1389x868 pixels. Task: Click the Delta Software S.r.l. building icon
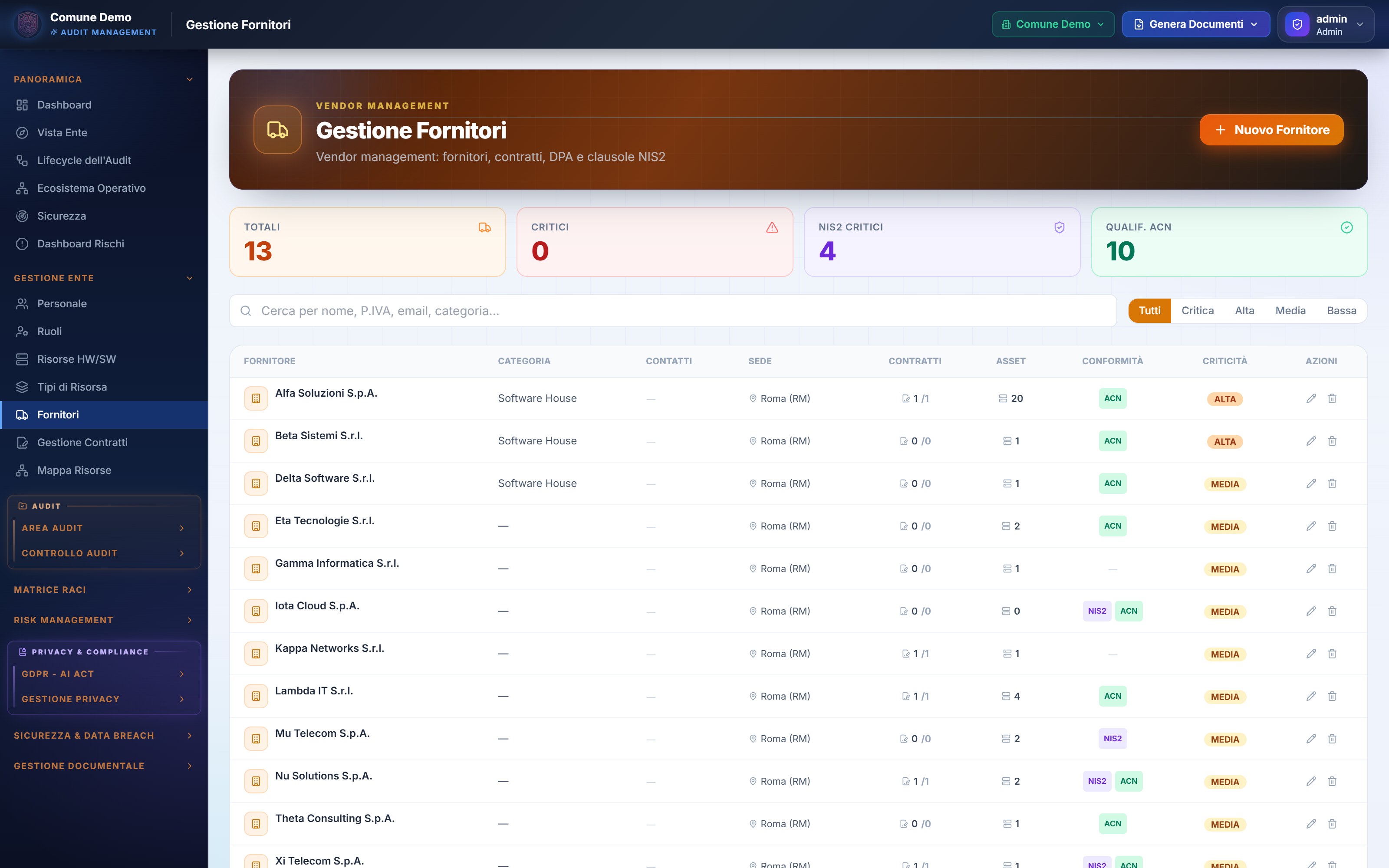pos(256,483)
